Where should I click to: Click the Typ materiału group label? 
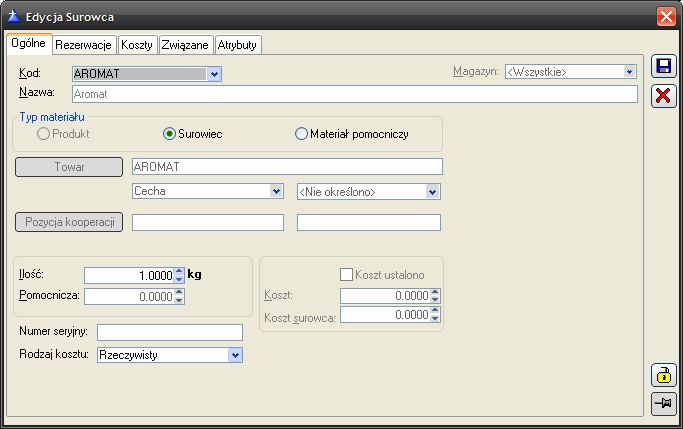tap(52, 117)
